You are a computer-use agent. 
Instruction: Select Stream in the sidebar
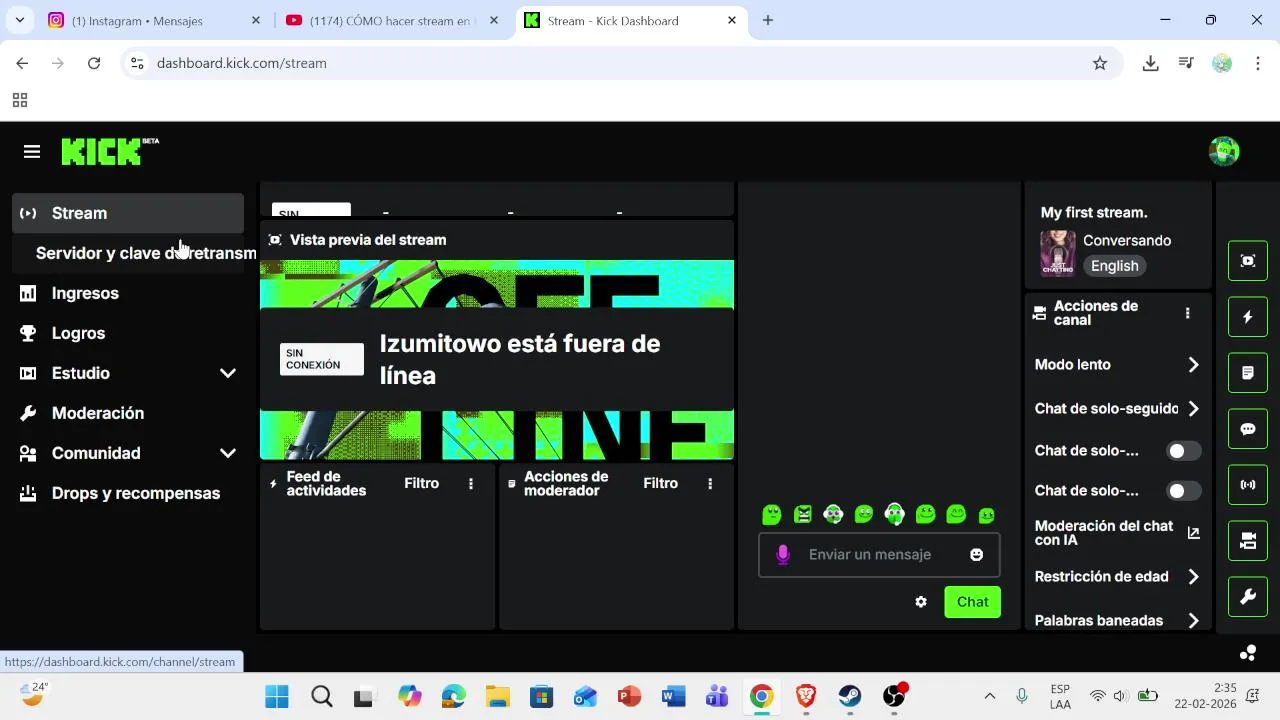point(128,213)
